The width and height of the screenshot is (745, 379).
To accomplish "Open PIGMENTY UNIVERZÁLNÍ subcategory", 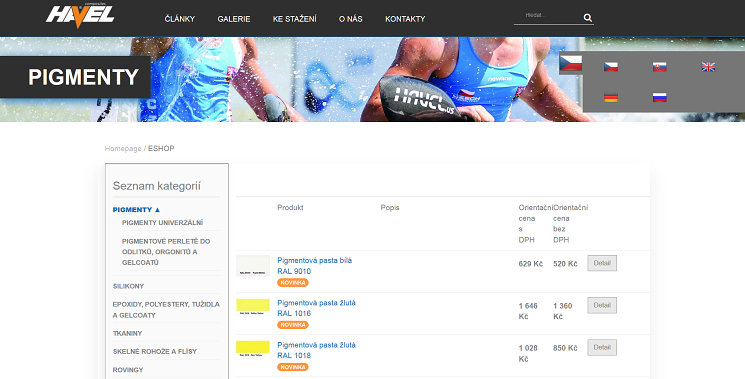I will [x=162, y=223].
